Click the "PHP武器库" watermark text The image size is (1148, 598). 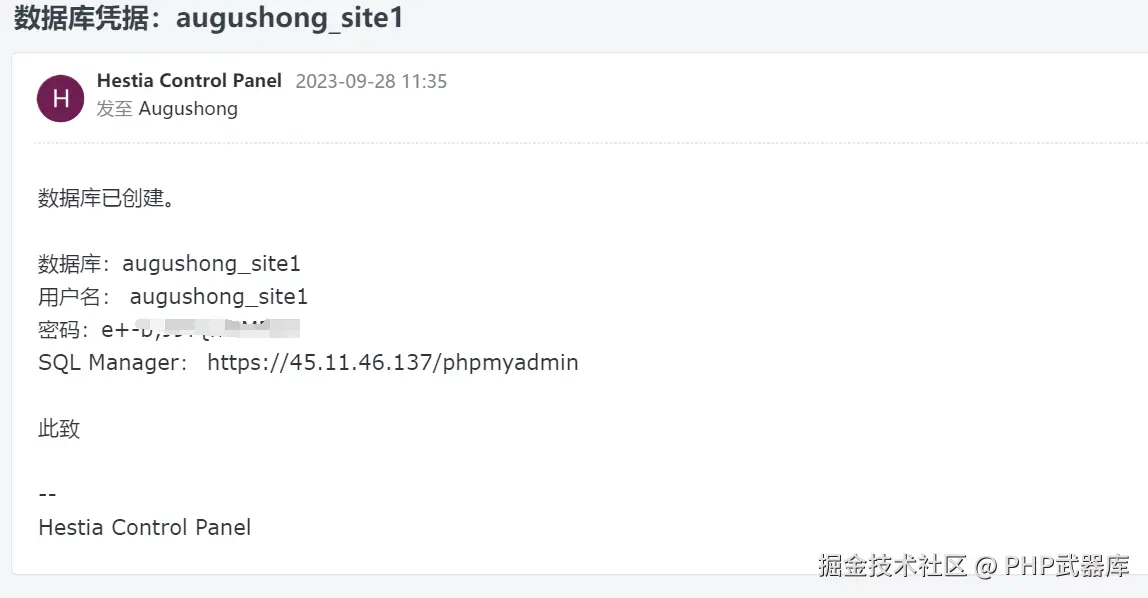tap(1067, 566)
